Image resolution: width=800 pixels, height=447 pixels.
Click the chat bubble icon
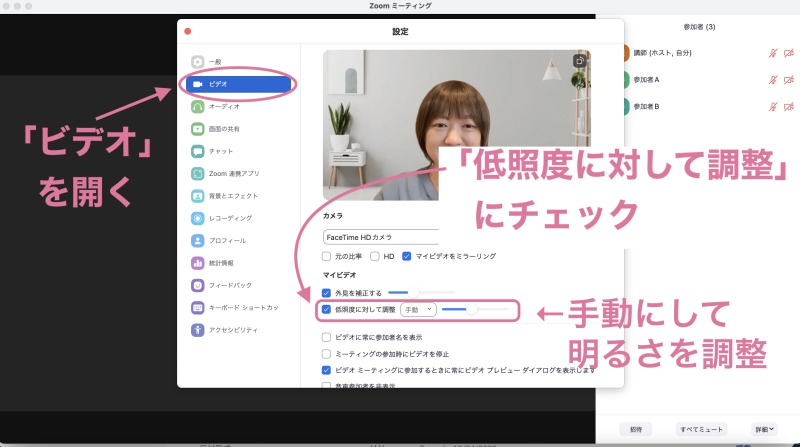point(197,152)
